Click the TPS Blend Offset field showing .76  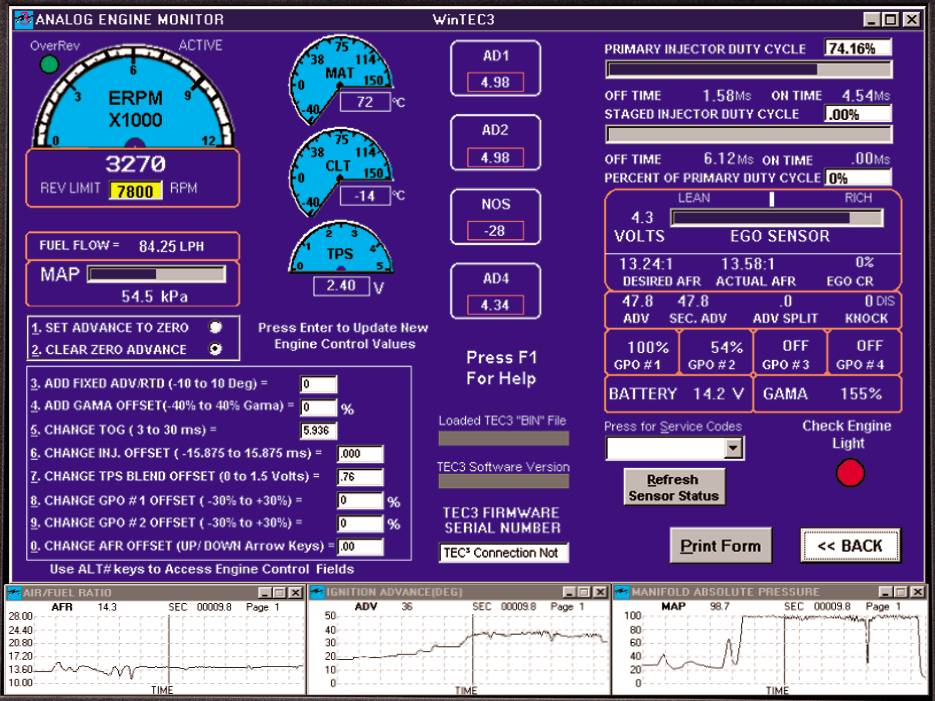(x=360, y=477)
